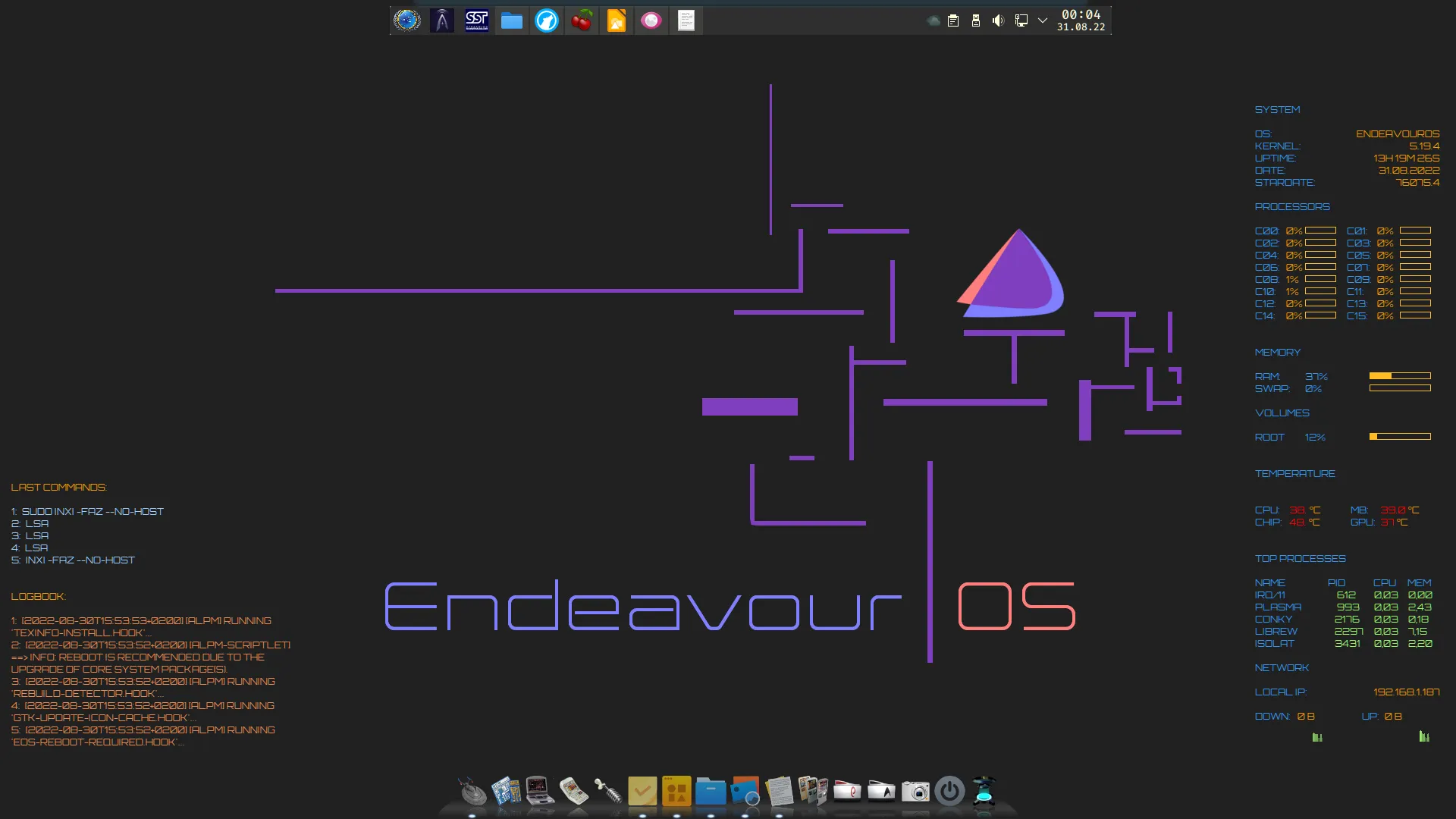1456x819 pixels.
Task: Open the weather cloud tray widget
Action: tap(934, 20)
